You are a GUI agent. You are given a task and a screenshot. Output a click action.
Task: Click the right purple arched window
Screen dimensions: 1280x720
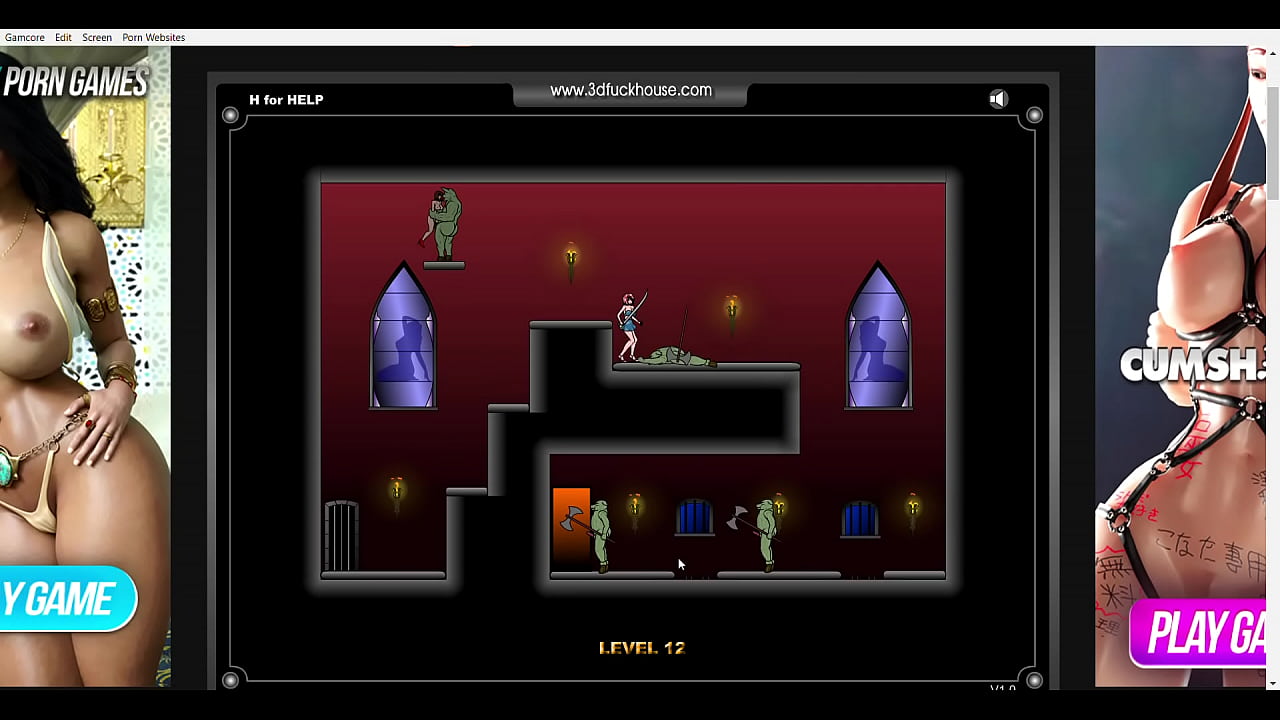[x=878, y=340]
